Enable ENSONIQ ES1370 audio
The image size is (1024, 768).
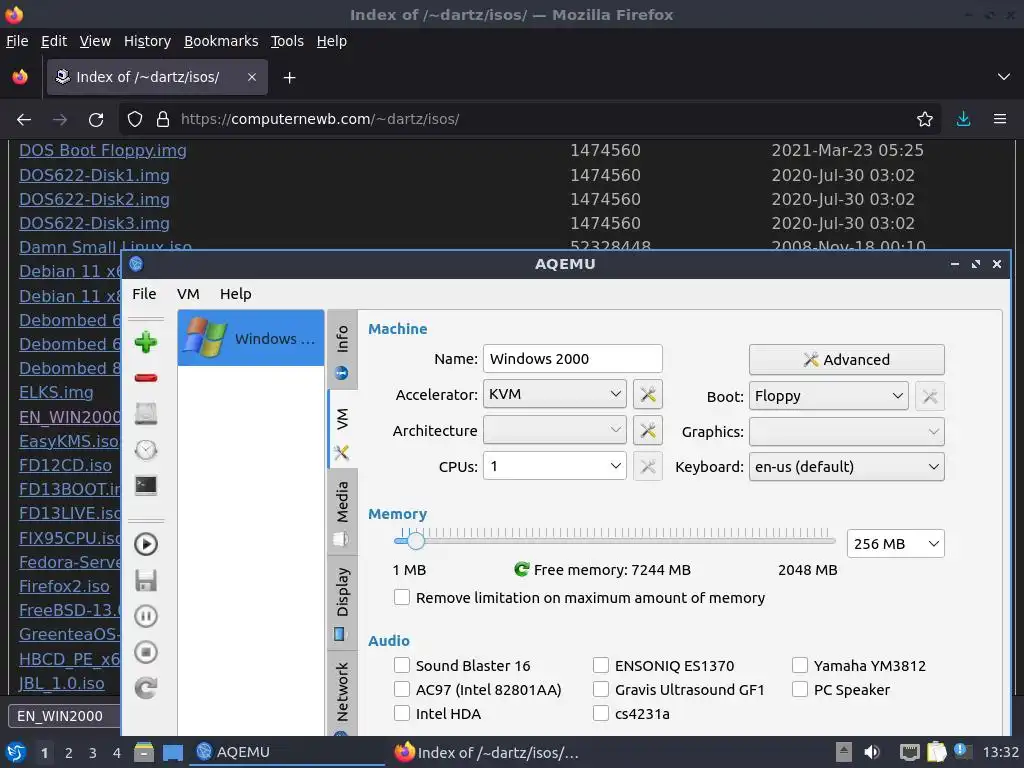click(x=601, y=665)
